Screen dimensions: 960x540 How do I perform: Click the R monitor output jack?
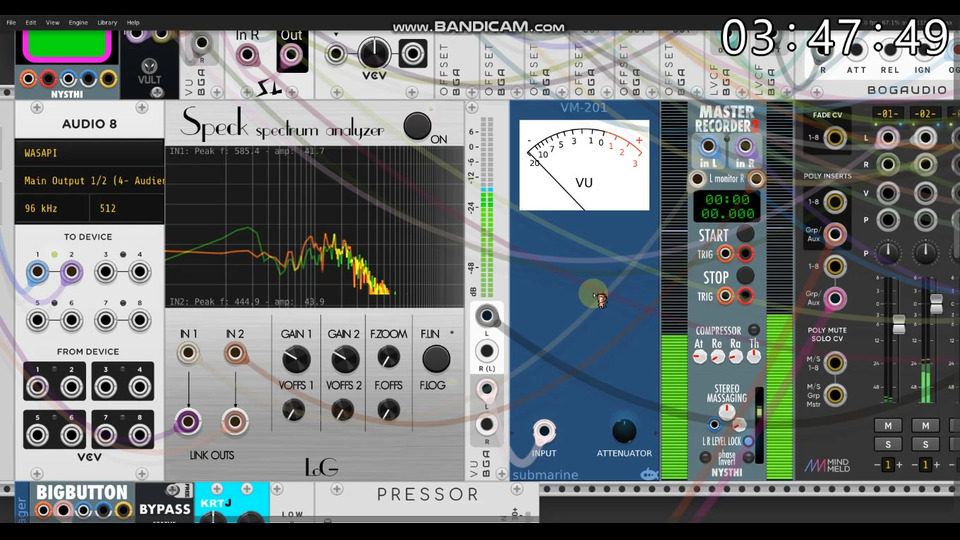click(756, 179)
